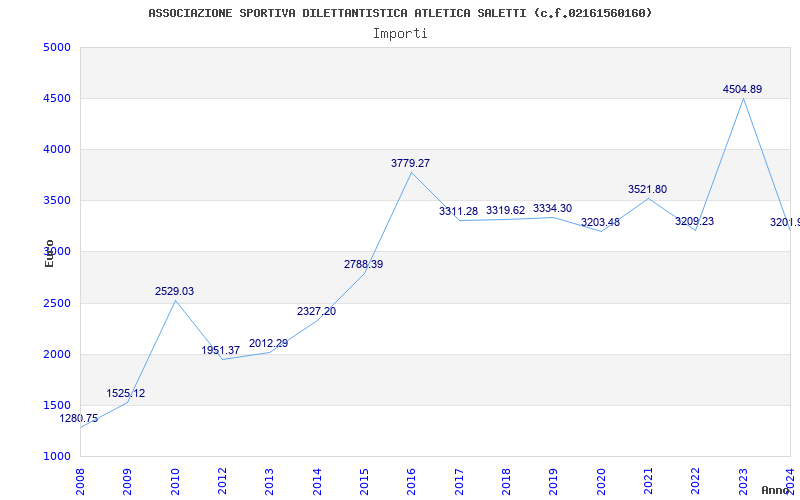
Task: Click the Associazione Sportiva chart title
Action: (400, 13)
